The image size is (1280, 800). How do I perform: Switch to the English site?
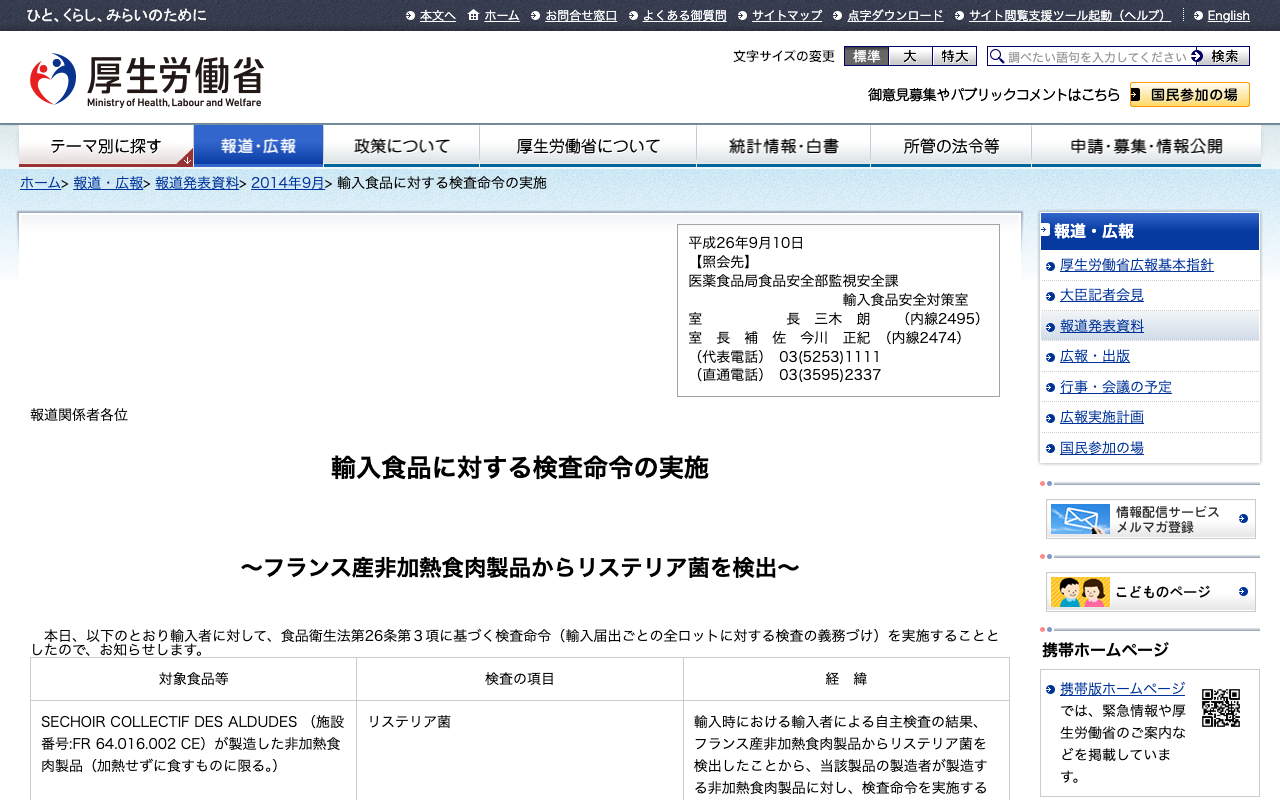tap(1228, 15)
